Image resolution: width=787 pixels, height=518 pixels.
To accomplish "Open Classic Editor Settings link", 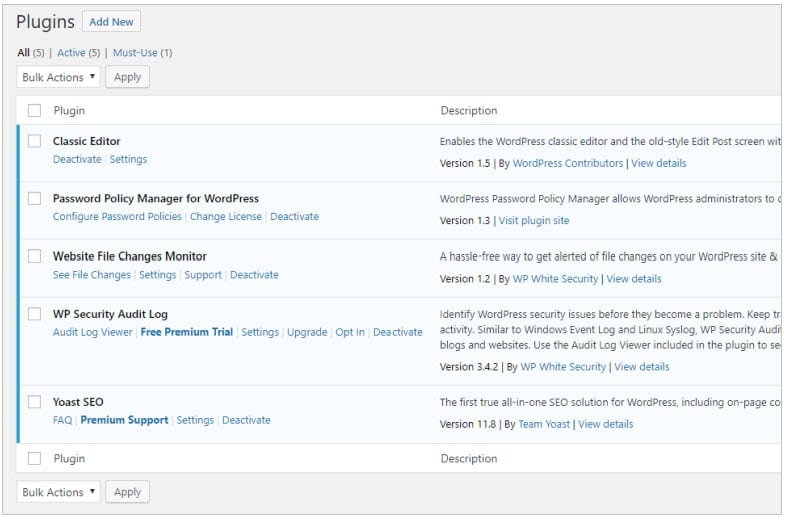I will [128, 159].
